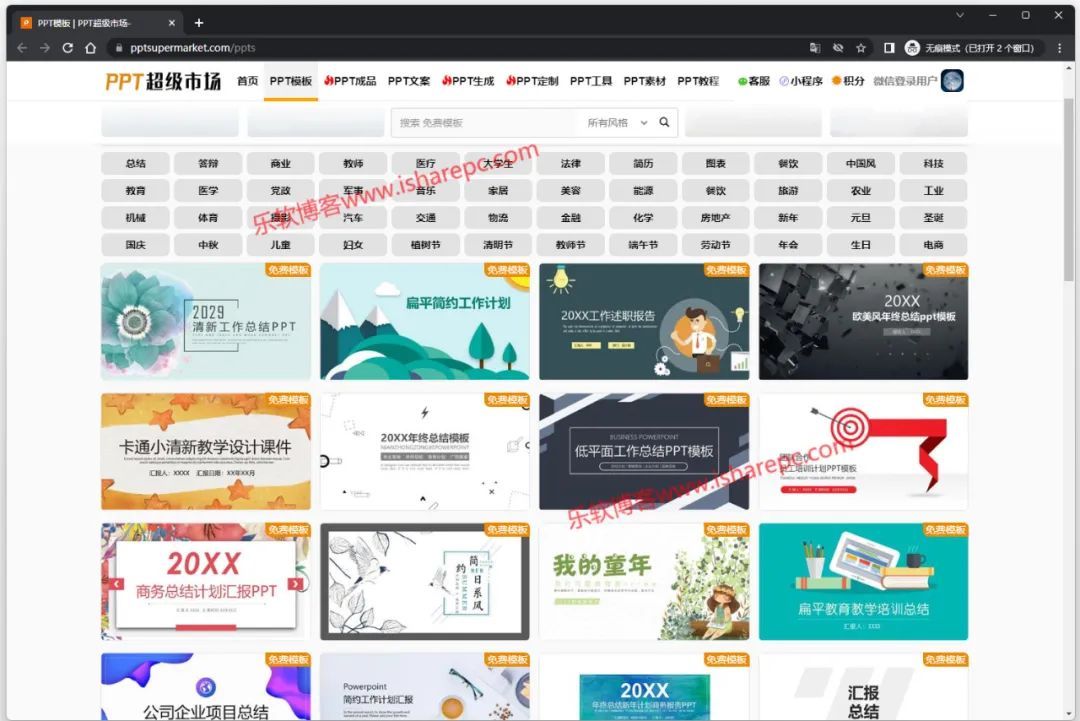The width and height of the screenshot is (1080, 721).
Task: Open the 2029 清新工作总结PPT template
Action: (x=206, y=322)
